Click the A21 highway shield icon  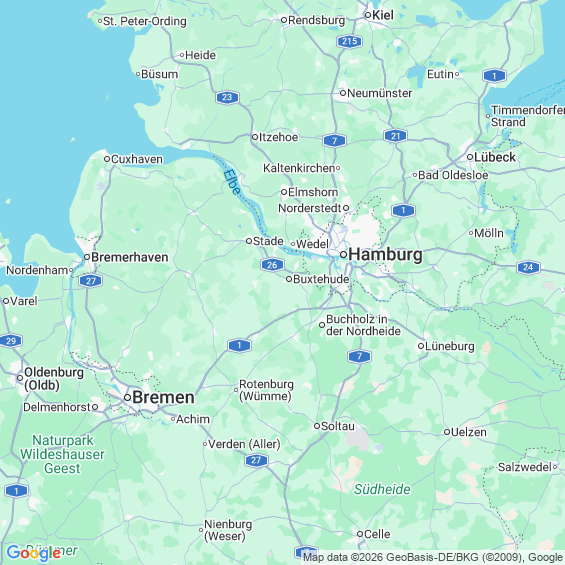396,136
